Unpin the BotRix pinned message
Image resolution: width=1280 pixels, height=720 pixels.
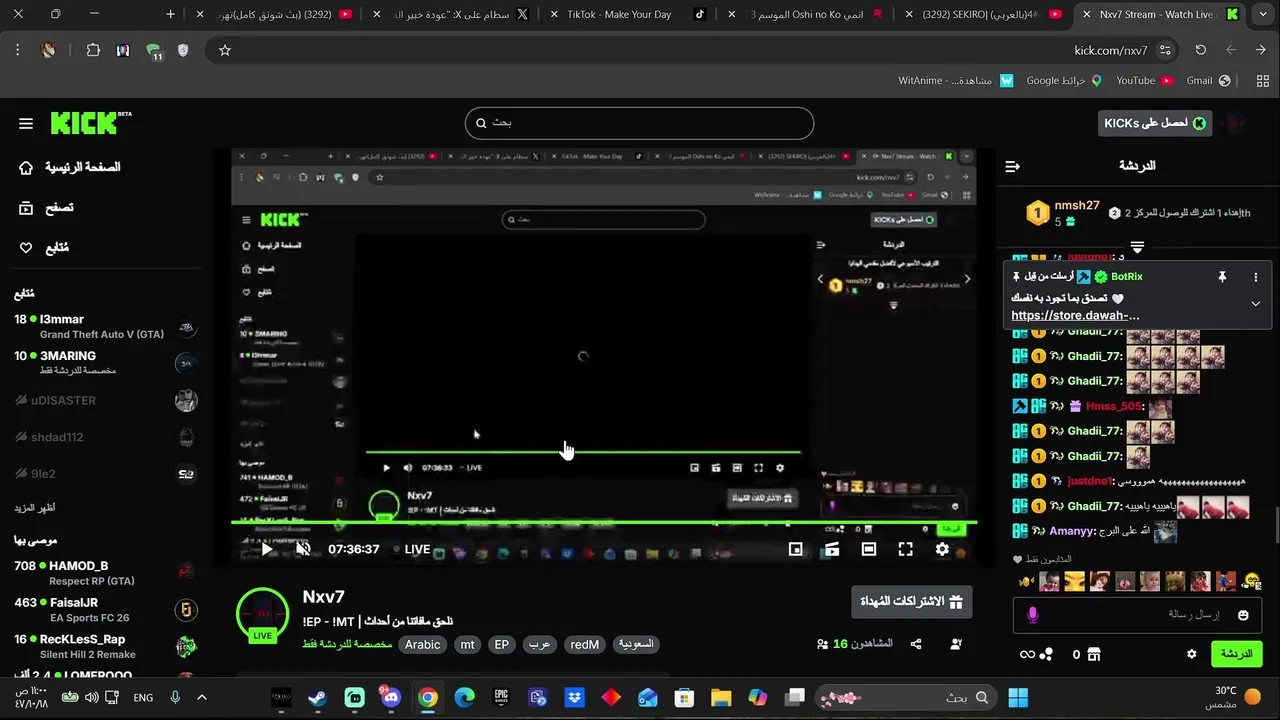click(1222, 277)
